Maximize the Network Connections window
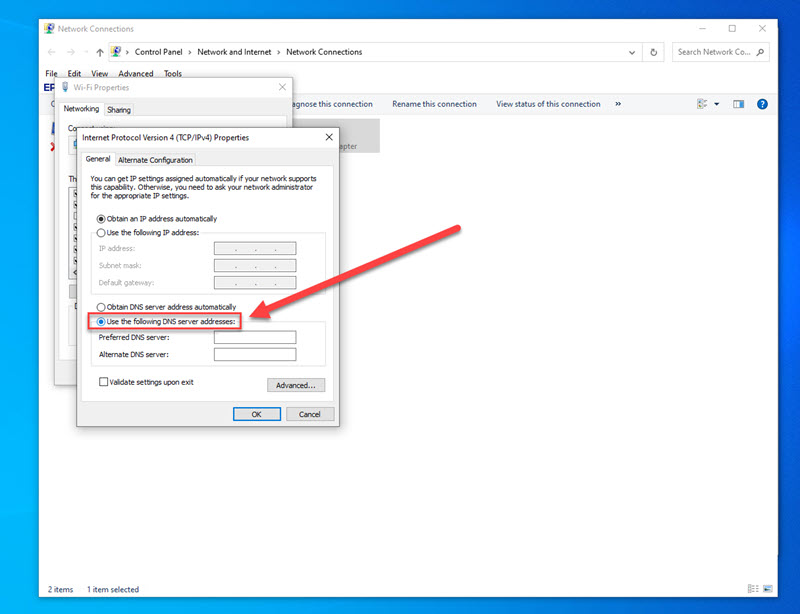800x614 pixels. tap(732, 29)
